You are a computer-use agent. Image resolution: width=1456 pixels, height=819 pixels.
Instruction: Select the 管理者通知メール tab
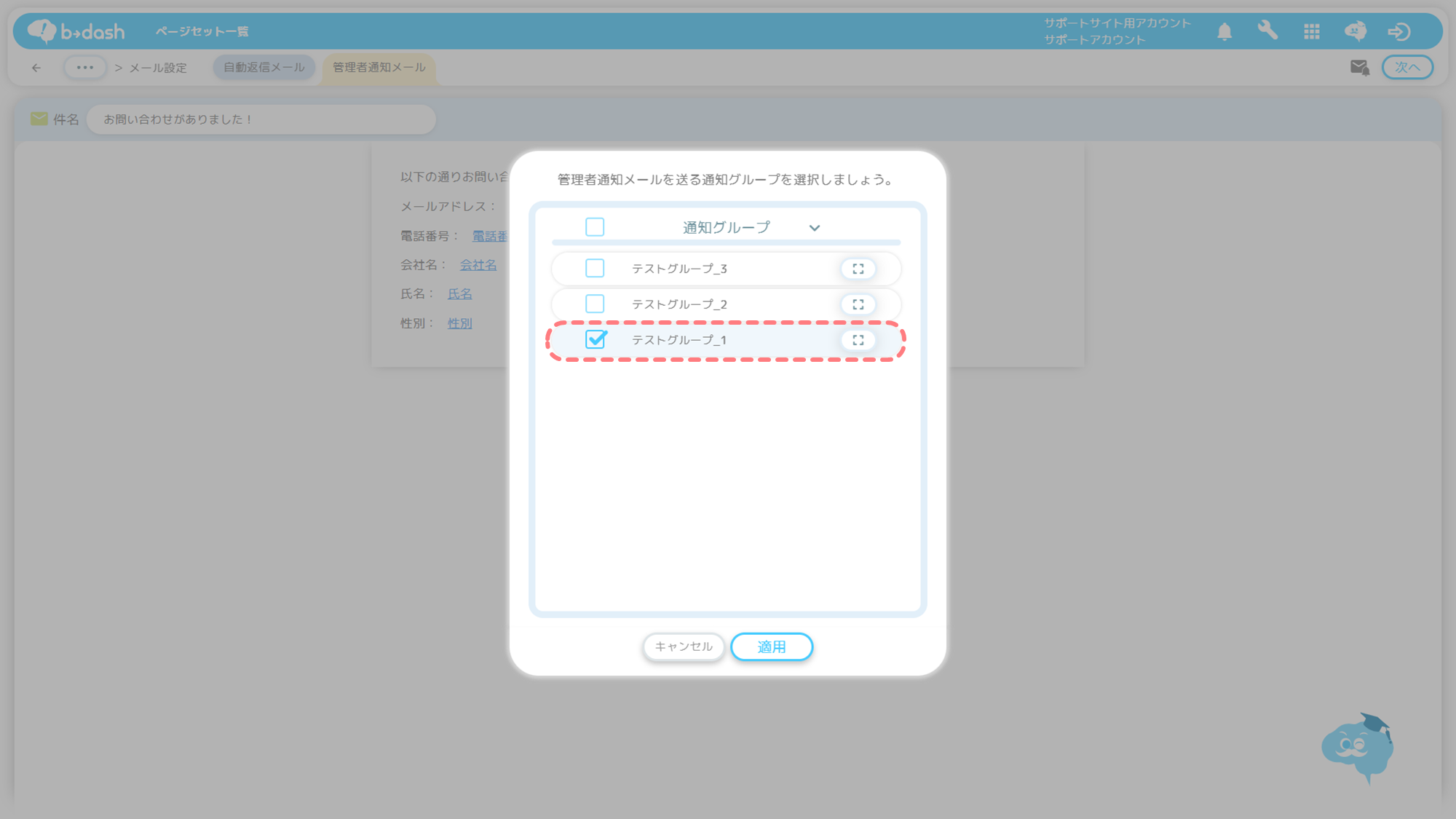click(379, 68)
